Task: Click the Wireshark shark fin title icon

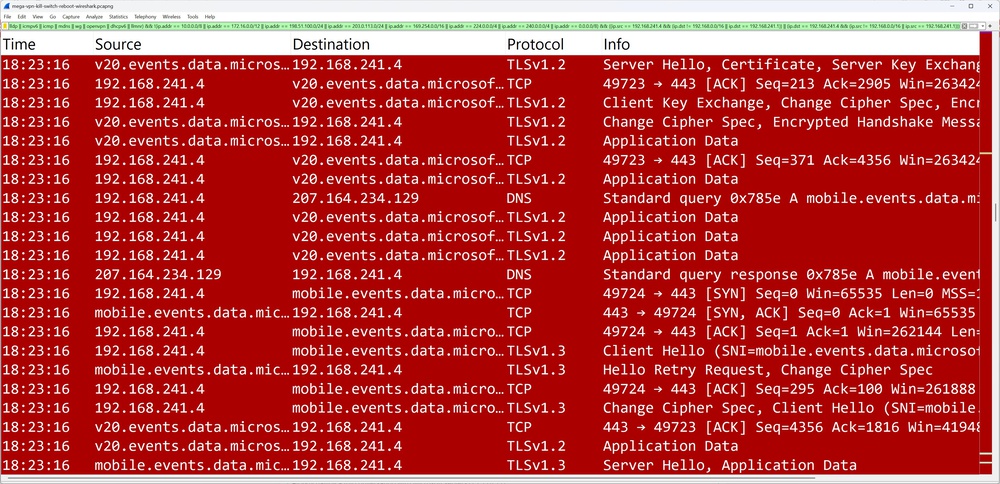Action: (x=5, y=5)
